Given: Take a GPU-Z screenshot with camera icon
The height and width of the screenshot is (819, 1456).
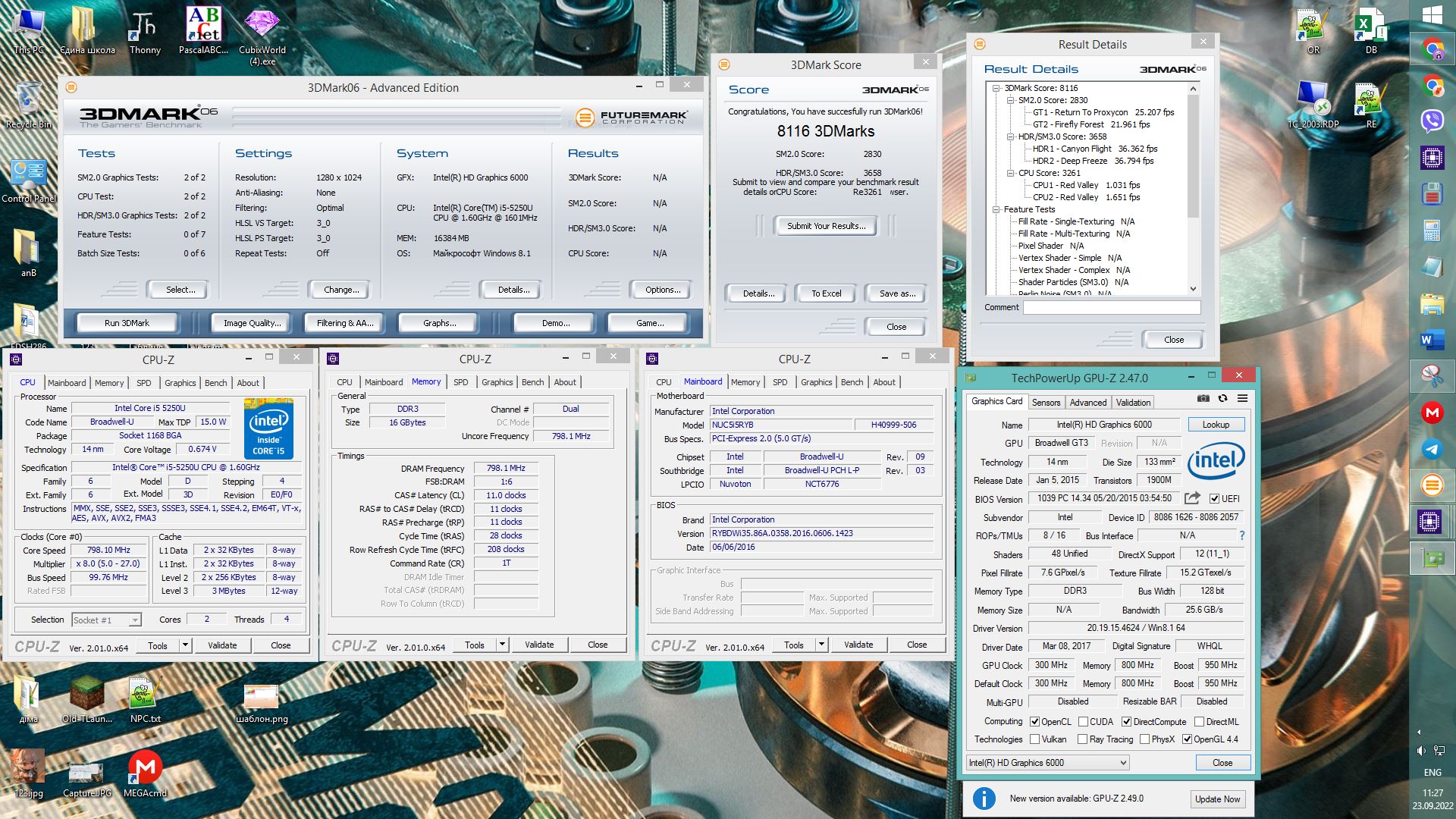Looking at the screenshot, I should click(1203, 398).
